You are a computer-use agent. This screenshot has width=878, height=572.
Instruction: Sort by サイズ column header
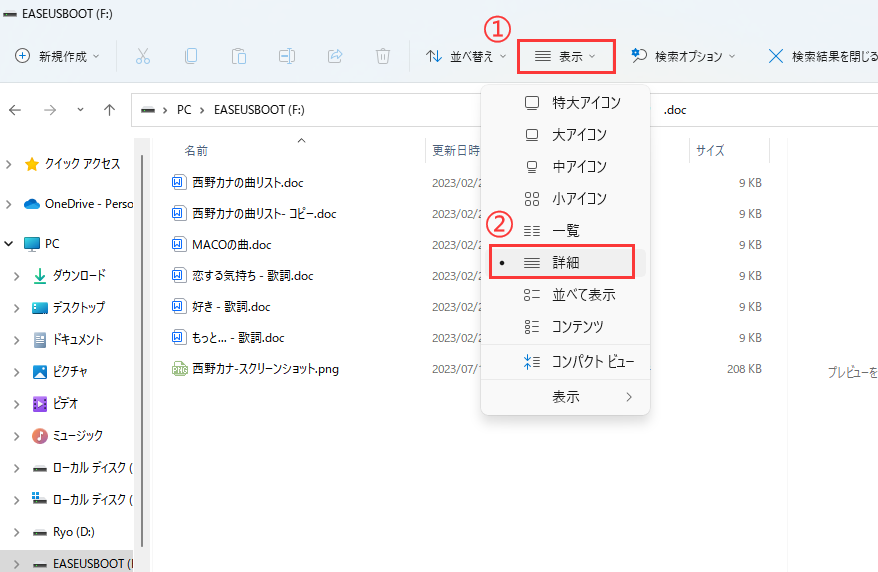(x=710, y=151)
